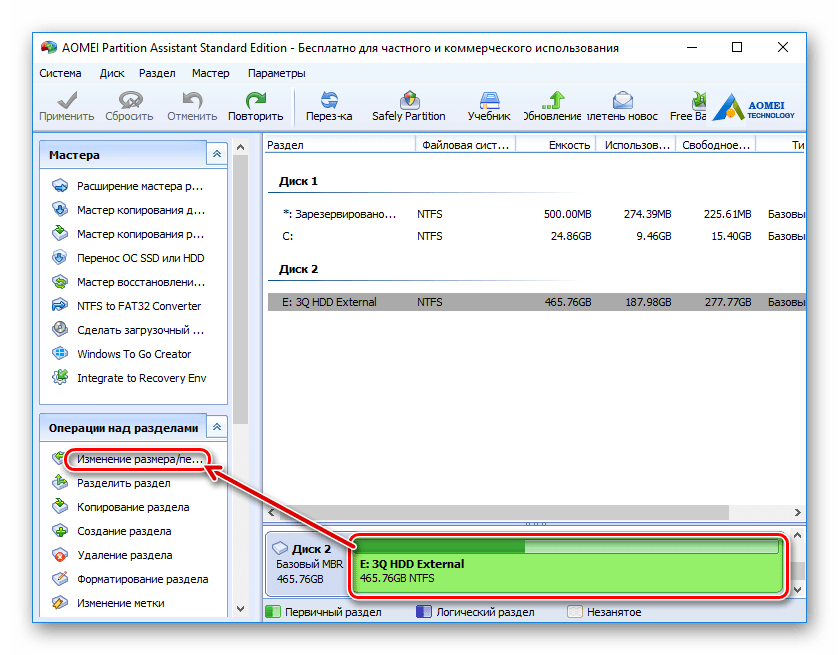Image resolution: width=839 pixels, height=655 pixels.
Task: Open the Параметры menu
Action: click(277, 73)
